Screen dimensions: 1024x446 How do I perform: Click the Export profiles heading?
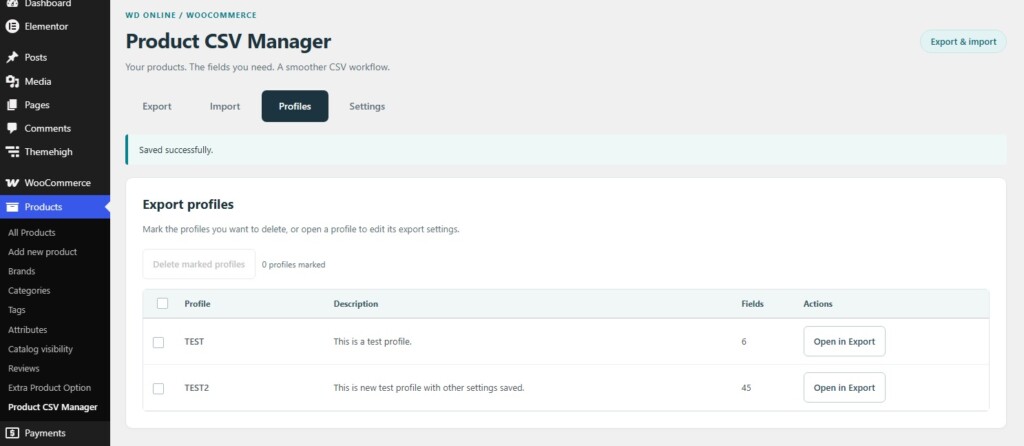[188, 204]
